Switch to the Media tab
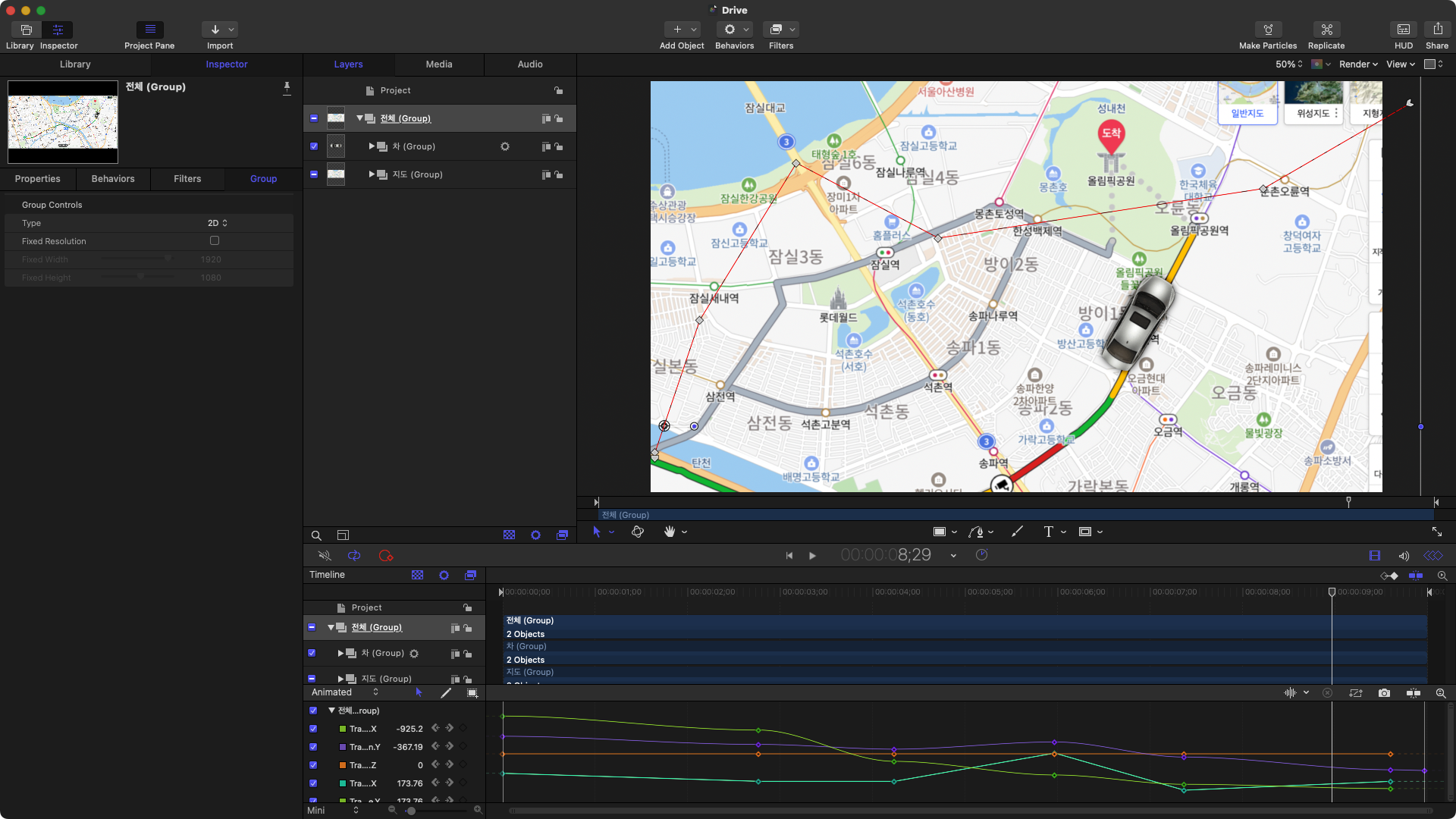The width and height of the screenshot is (1456, 819). 438,64
